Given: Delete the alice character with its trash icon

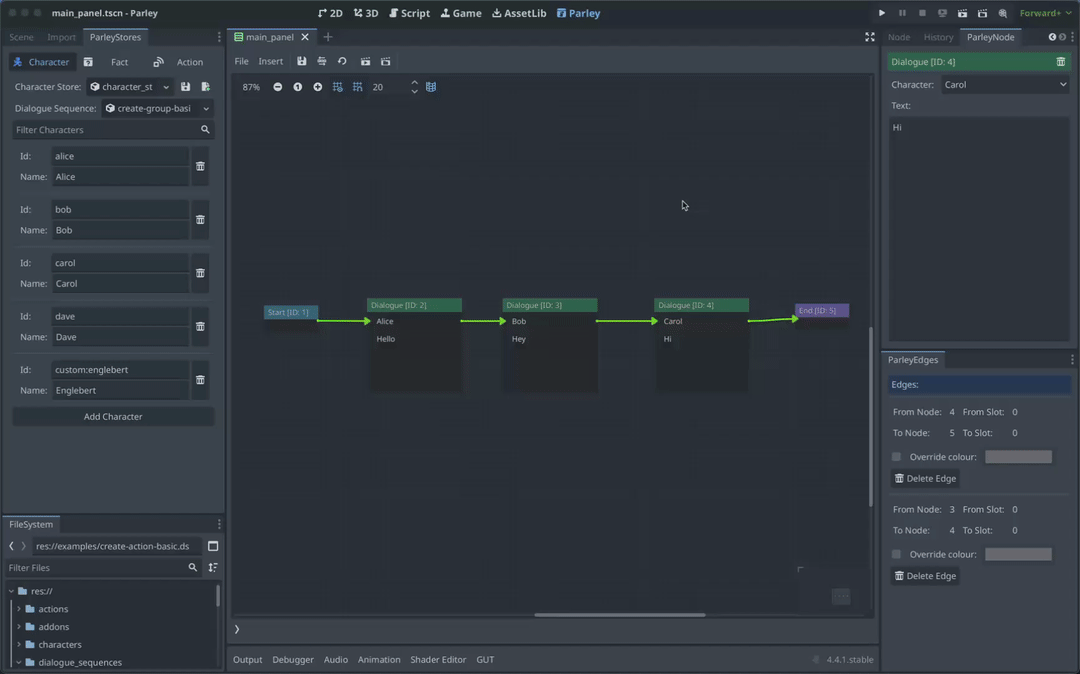Looking at the screenshot, I should pos(200,166).
